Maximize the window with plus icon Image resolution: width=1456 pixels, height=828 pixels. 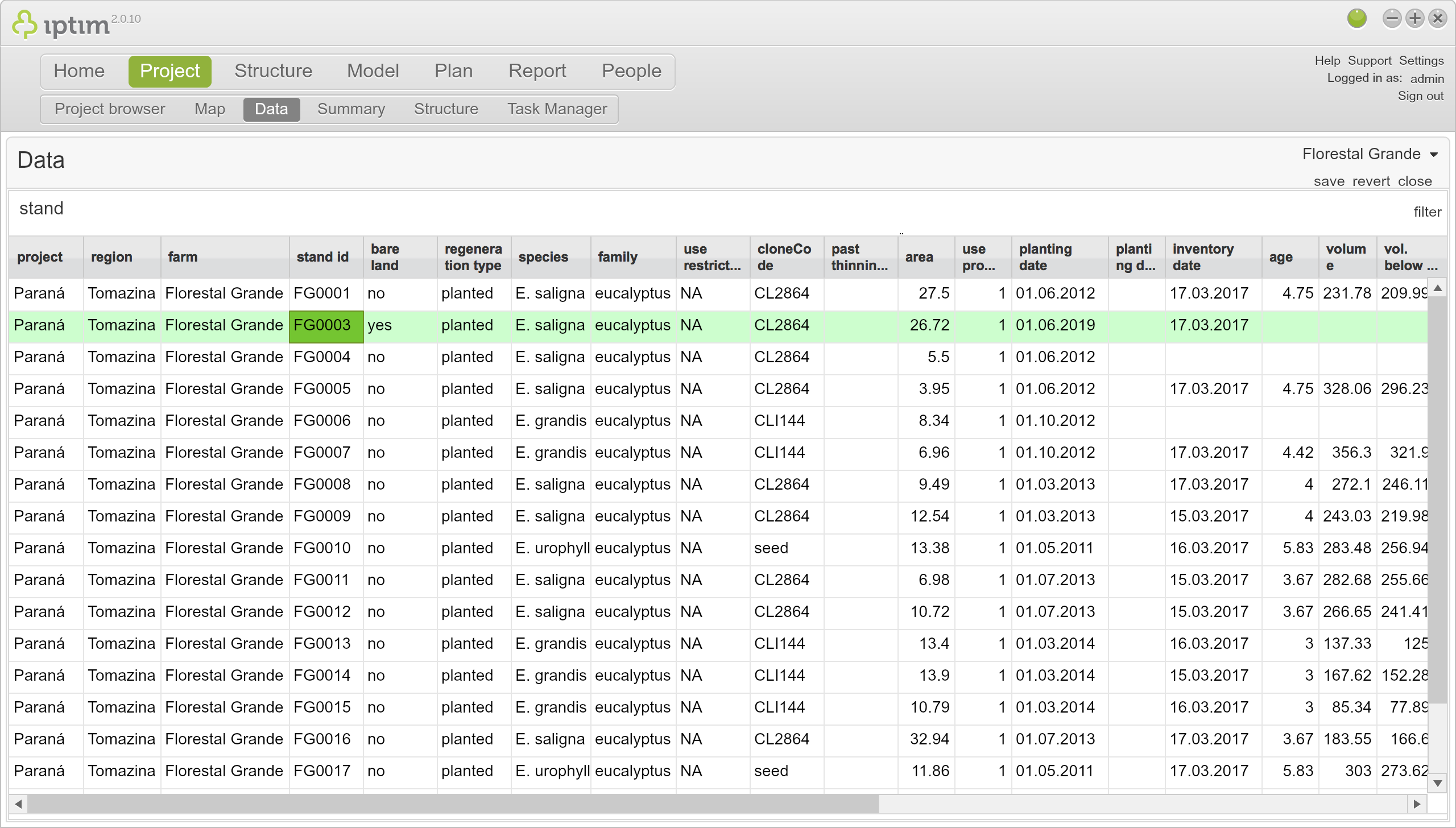pyautogui.click(x=1414, y=18)
